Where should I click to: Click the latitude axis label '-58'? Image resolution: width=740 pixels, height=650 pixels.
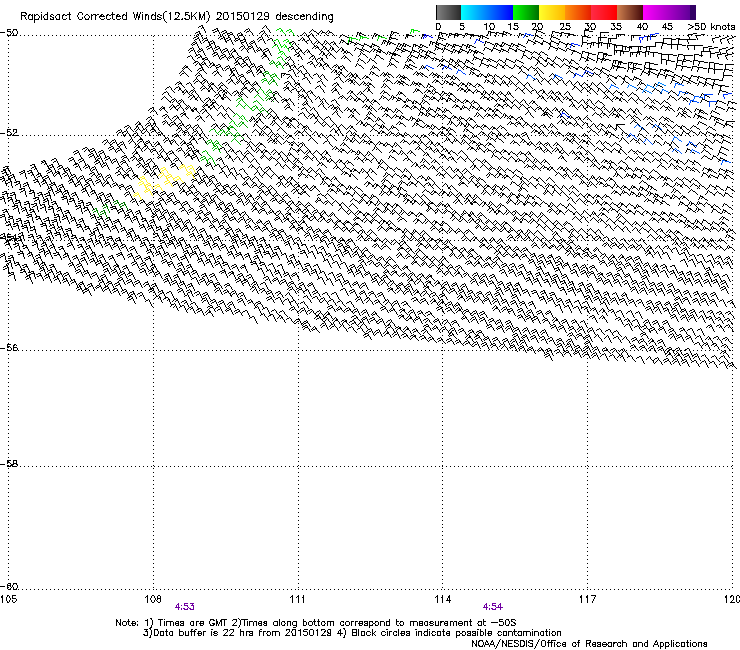tap(9, 464)
